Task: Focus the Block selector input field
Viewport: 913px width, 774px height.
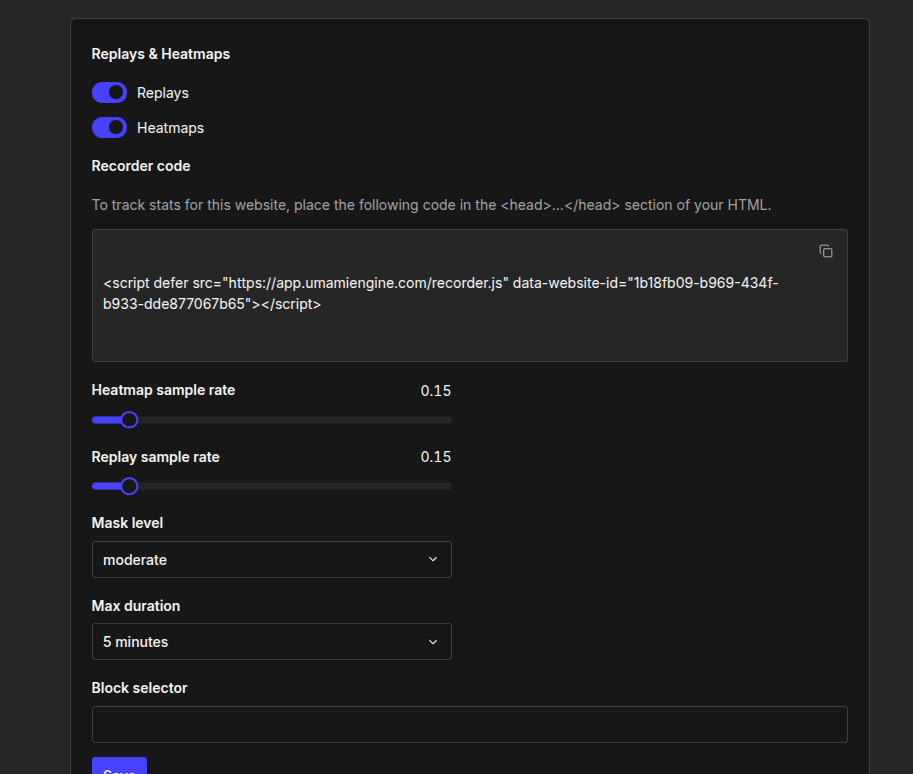Action: 469,724
